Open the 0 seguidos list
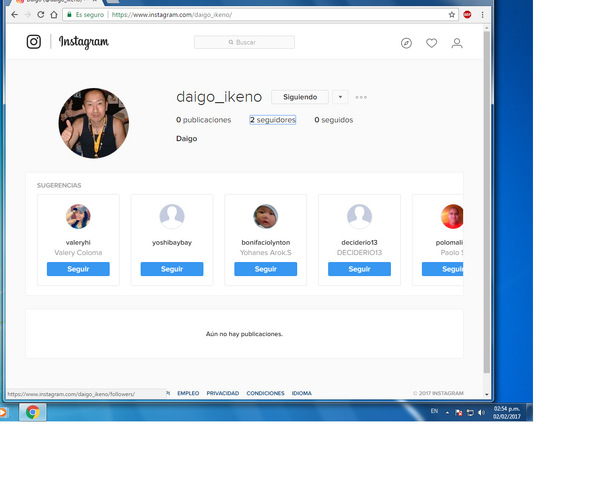 pyautogui.click(x=334, y=120)
